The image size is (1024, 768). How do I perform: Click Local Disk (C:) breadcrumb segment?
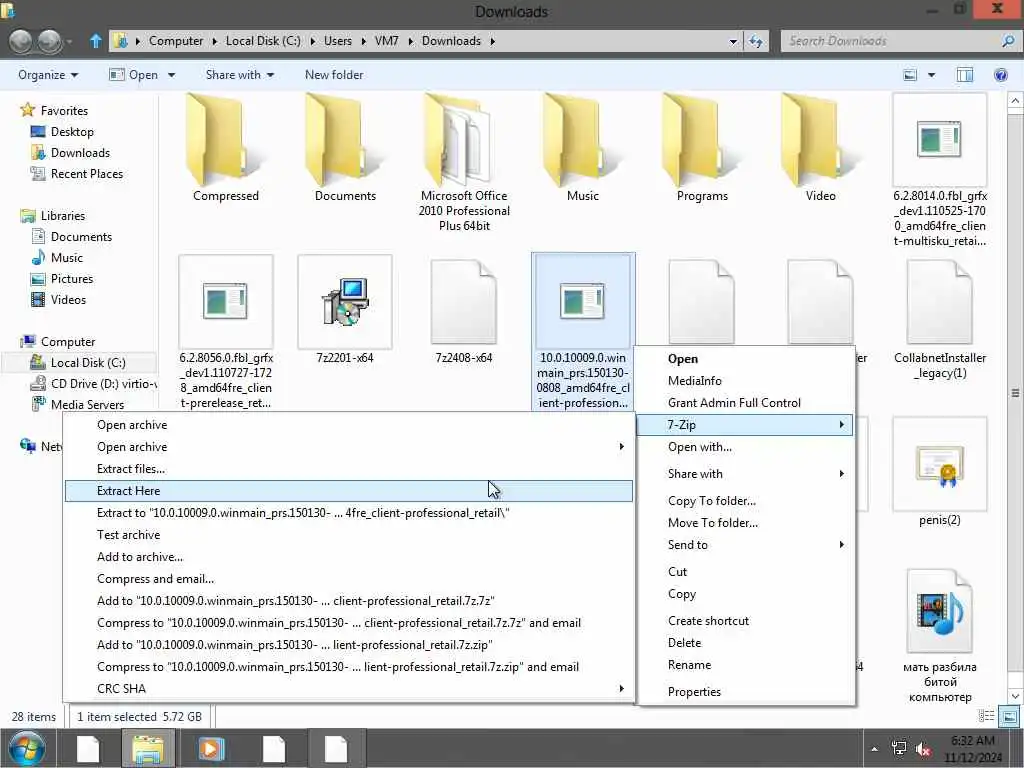263,40
